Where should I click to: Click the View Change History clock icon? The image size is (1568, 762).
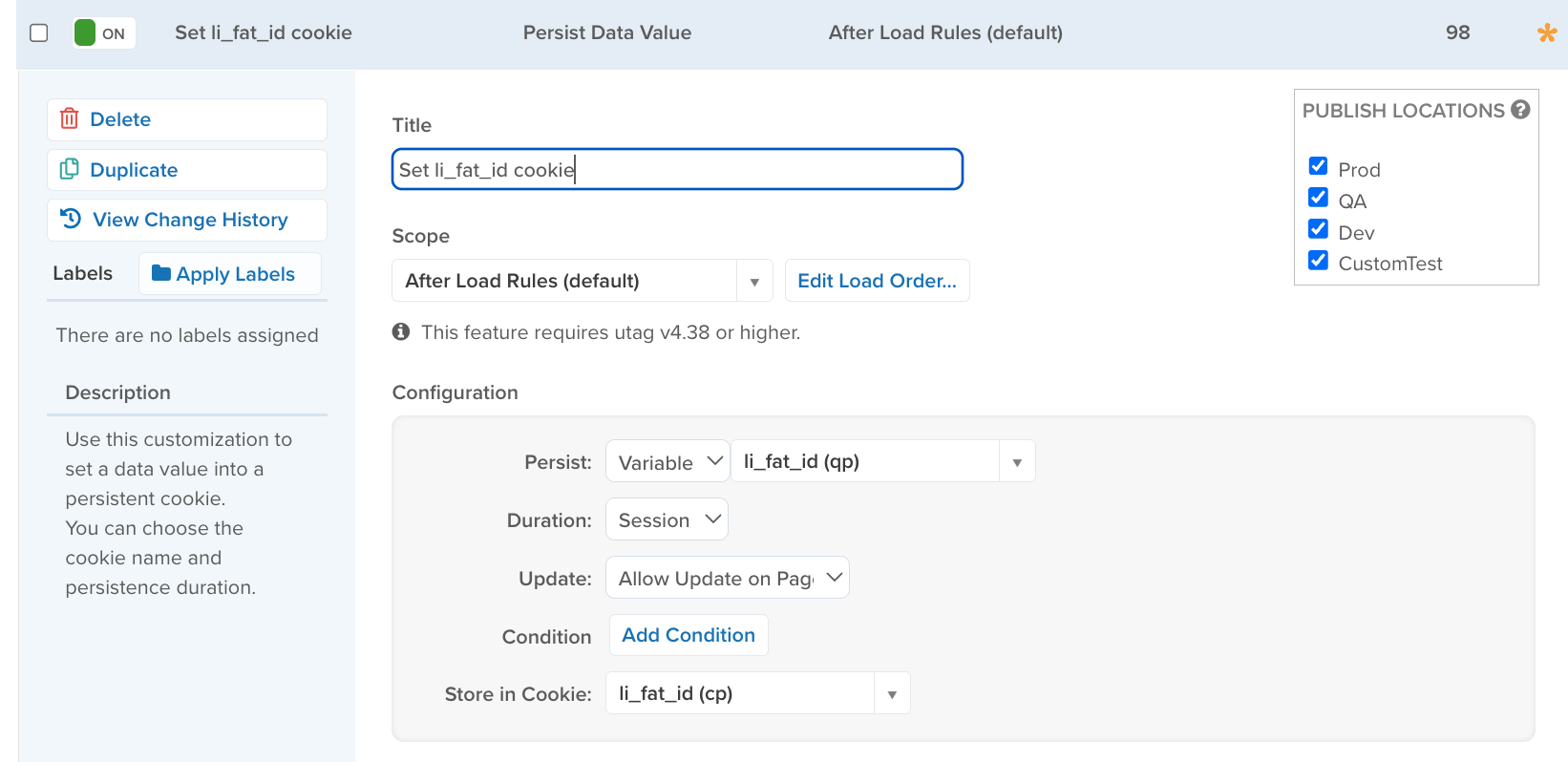coord(71,219)
